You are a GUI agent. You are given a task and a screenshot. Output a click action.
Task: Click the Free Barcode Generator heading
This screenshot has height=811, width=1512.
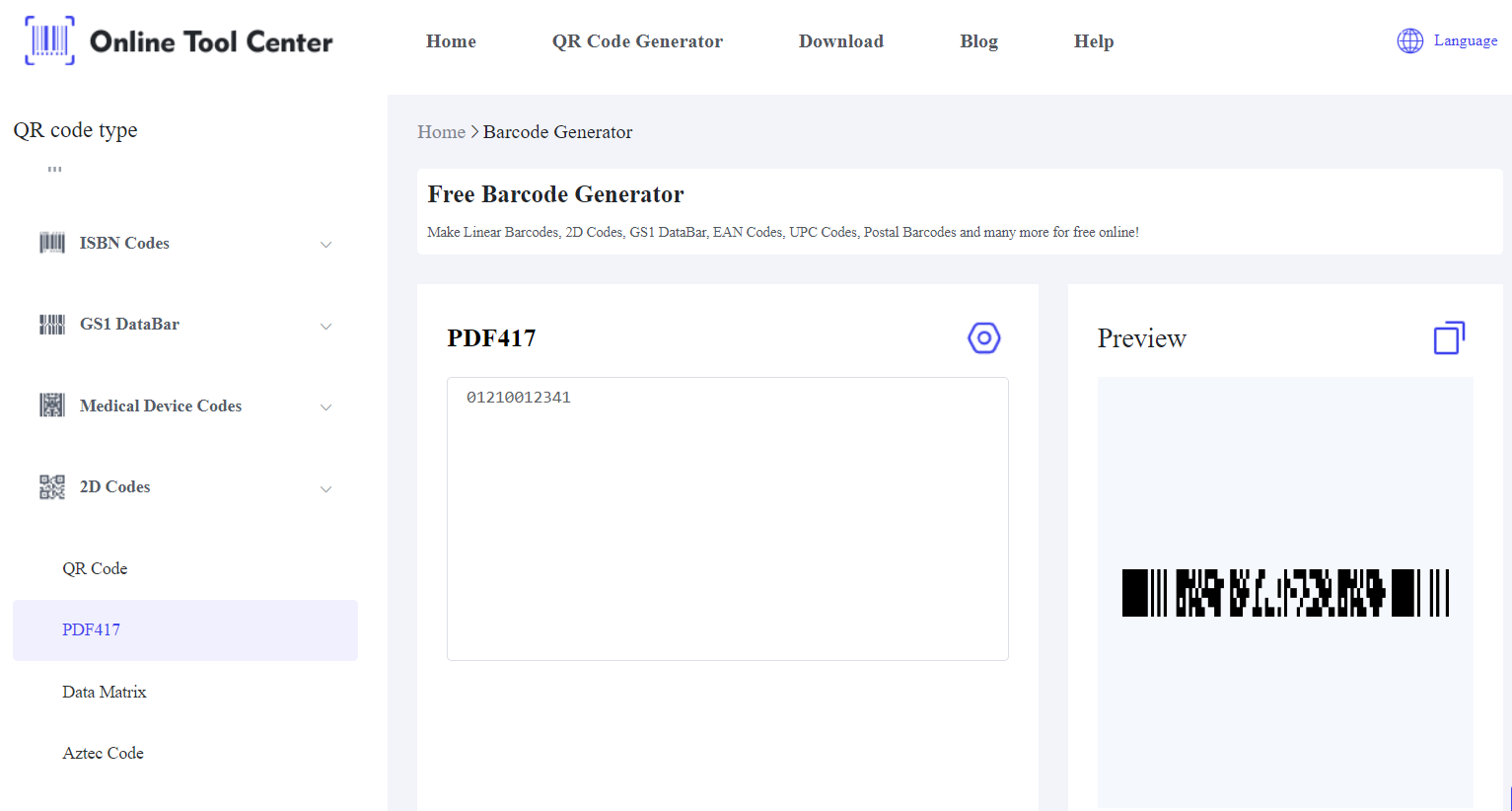555,194
